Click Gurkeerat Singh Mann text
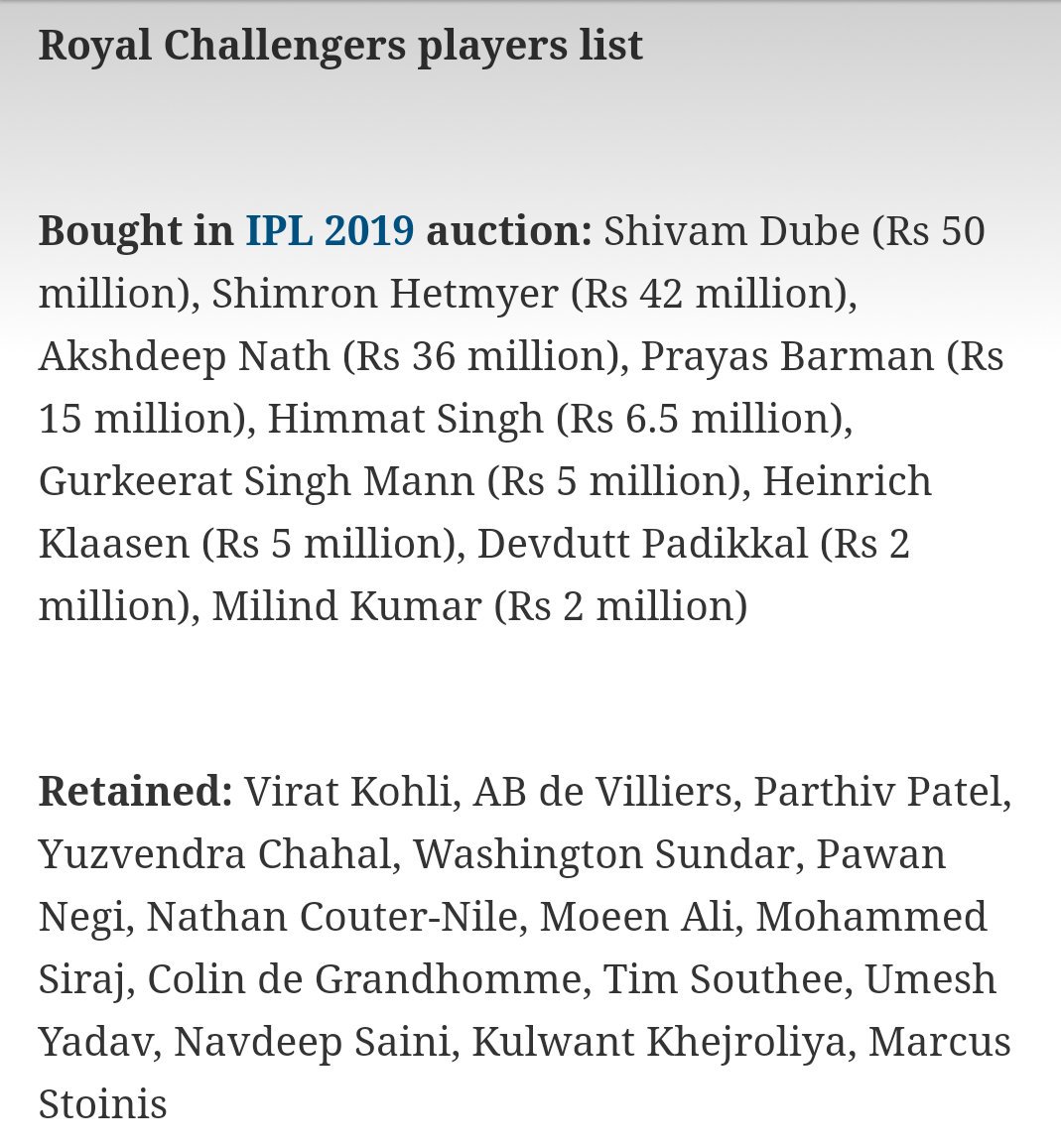Viewport: 1061px width, 1148px height. point(256,482)
